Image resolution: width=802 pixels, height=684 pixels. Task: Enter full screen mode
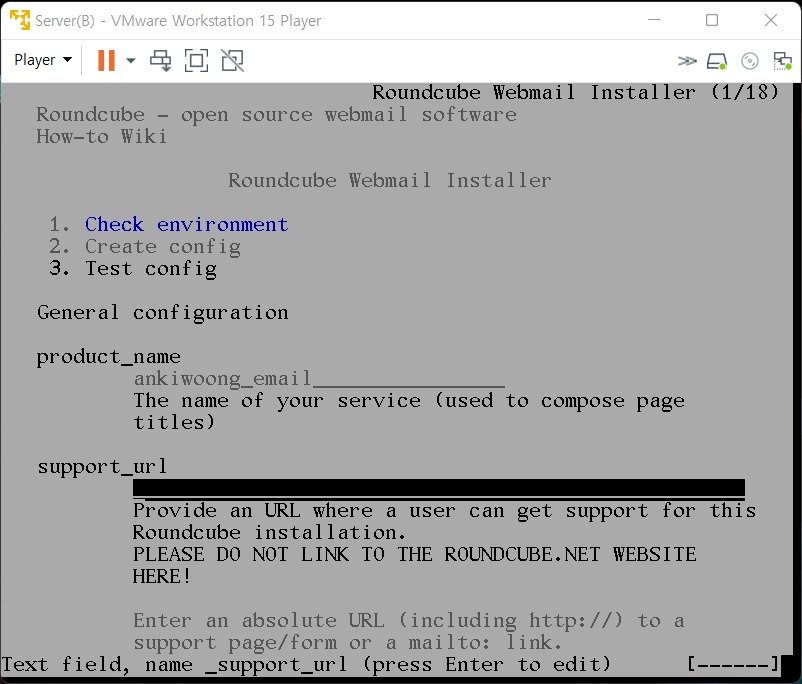[x=196, y=60]
